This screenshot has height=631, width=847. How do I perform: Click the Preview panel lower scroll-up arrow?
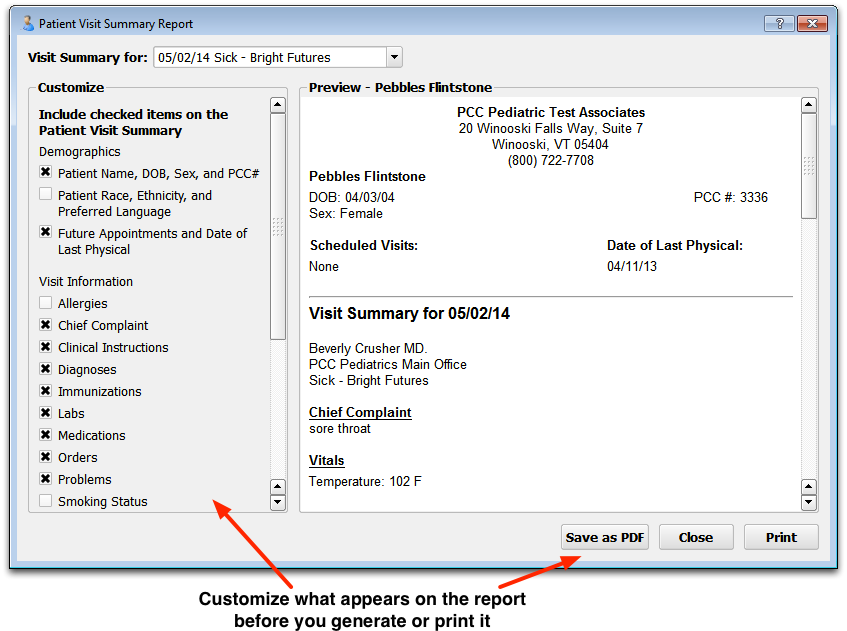[809, 487]
